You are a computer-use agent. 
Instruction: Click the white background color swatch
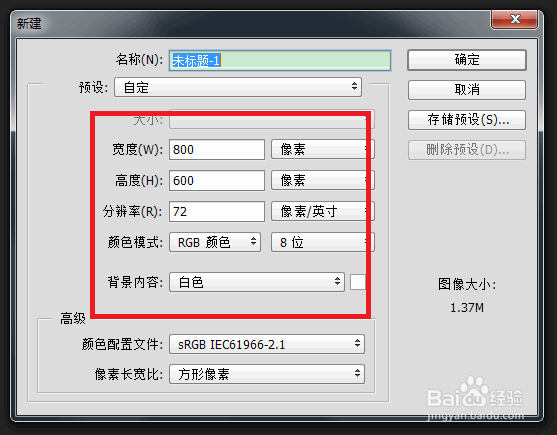point(358,282)
